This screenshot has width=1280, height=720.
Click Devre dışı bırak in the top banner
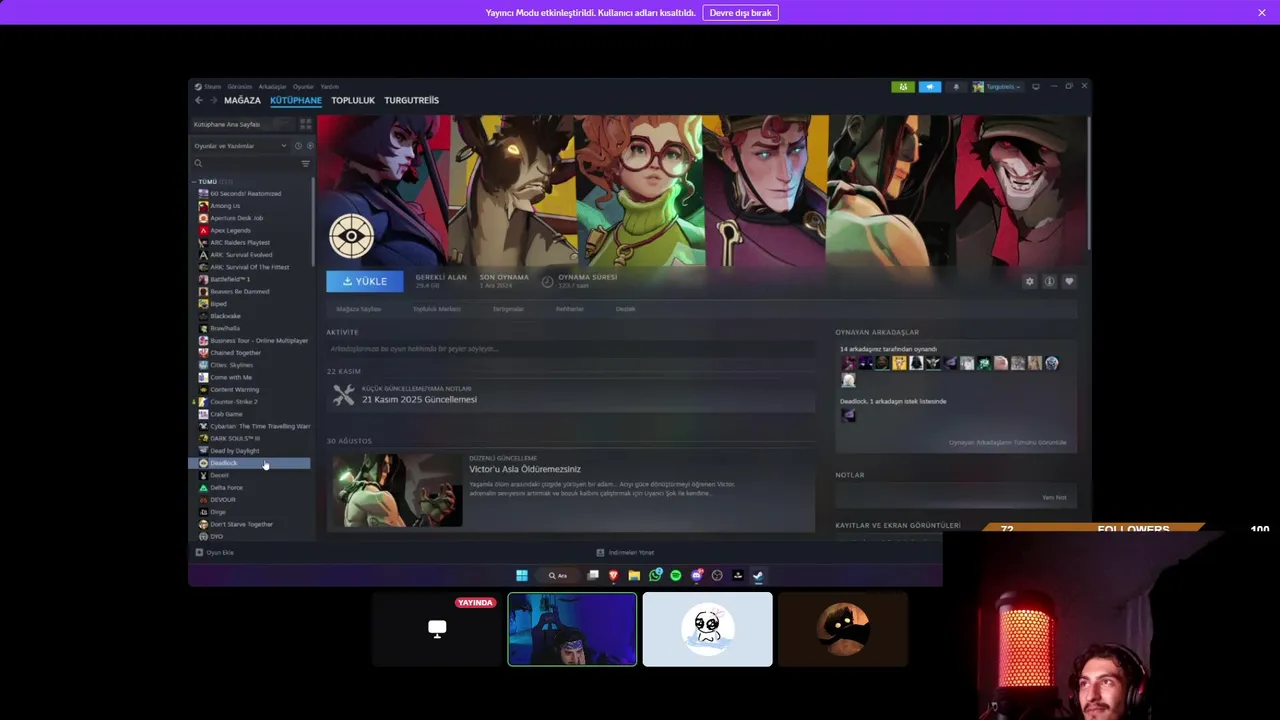click(741, 13)
